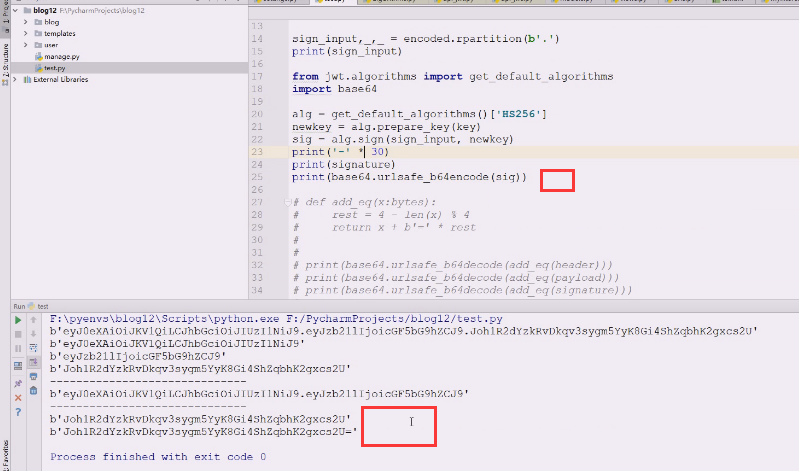Click the 'test' tab in Run panel

point(43,306)
